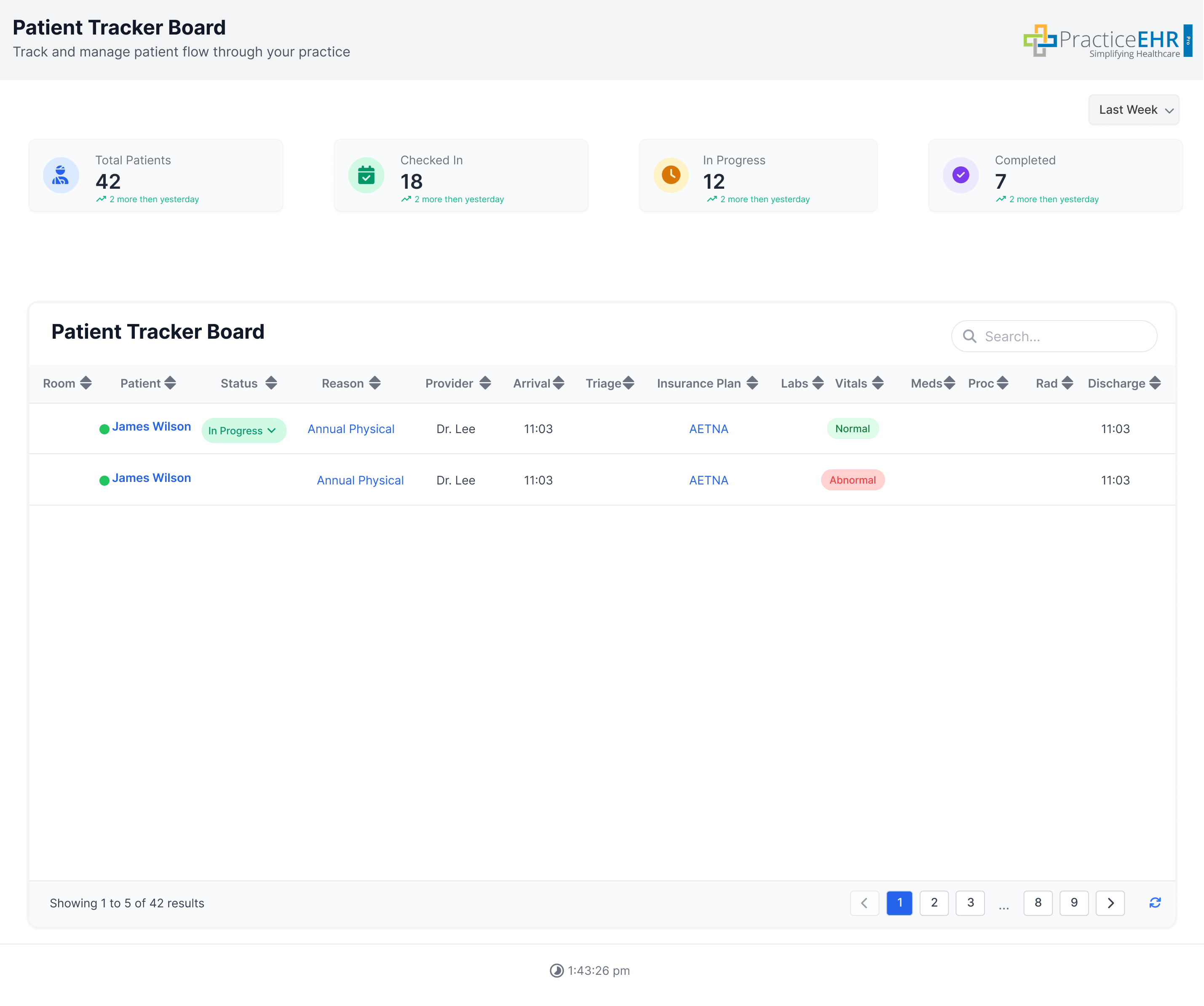Click the clock icon beside 1:43:26 pm
Screen dimensions: 1204x1006
click(557, 971)
